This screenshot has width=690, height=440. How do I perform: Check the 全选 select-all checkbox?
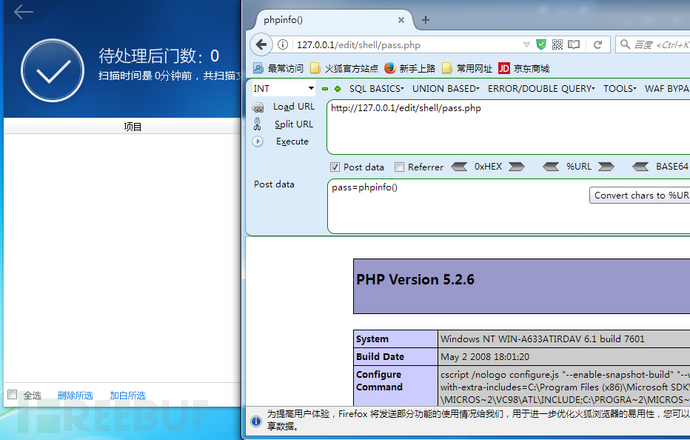click(x=12, y=394)
